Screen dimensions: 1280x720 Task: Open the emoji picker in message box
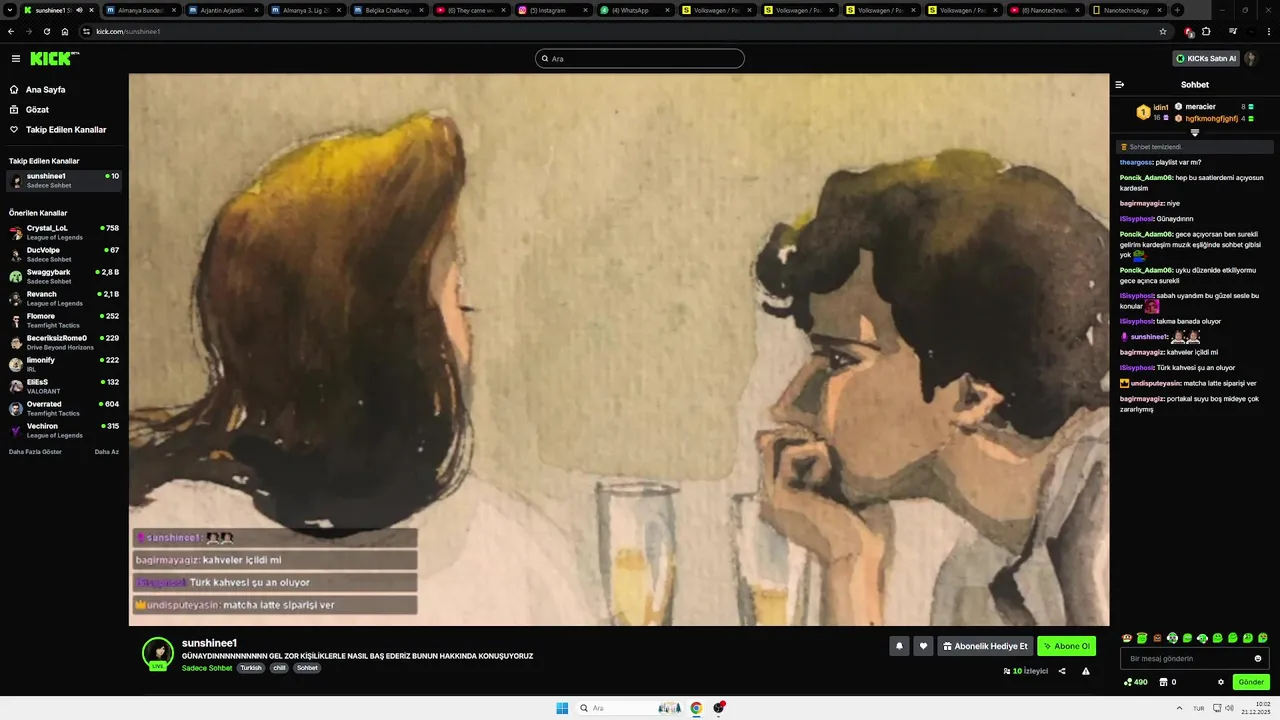(1258, 658)
